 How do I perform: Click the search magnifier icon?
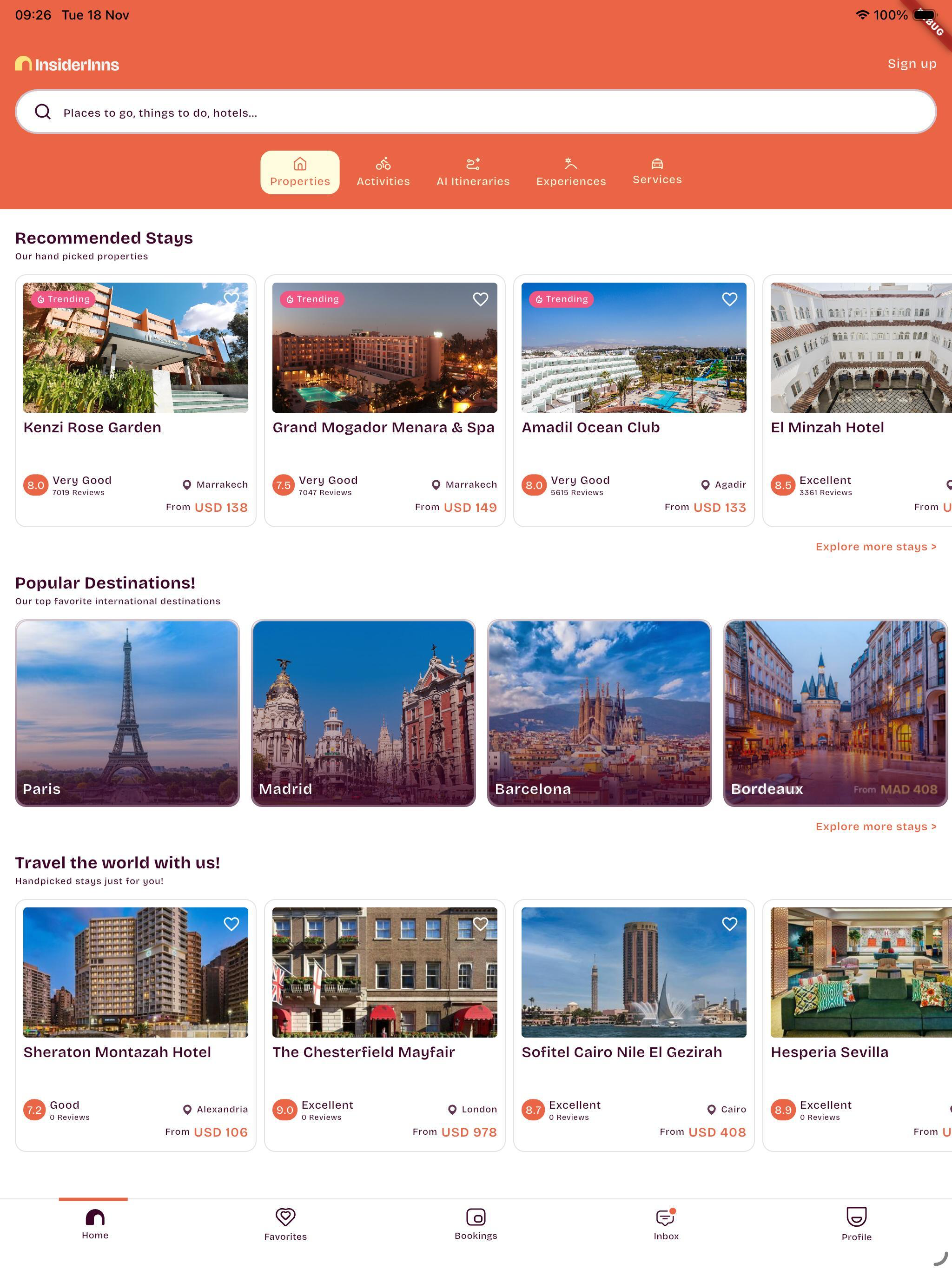coord(43,112)
